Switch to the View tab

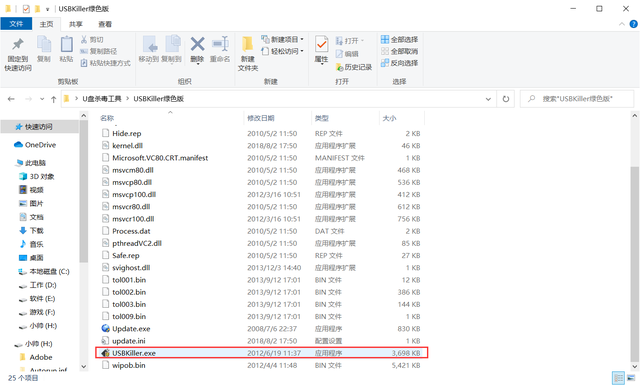105,24
